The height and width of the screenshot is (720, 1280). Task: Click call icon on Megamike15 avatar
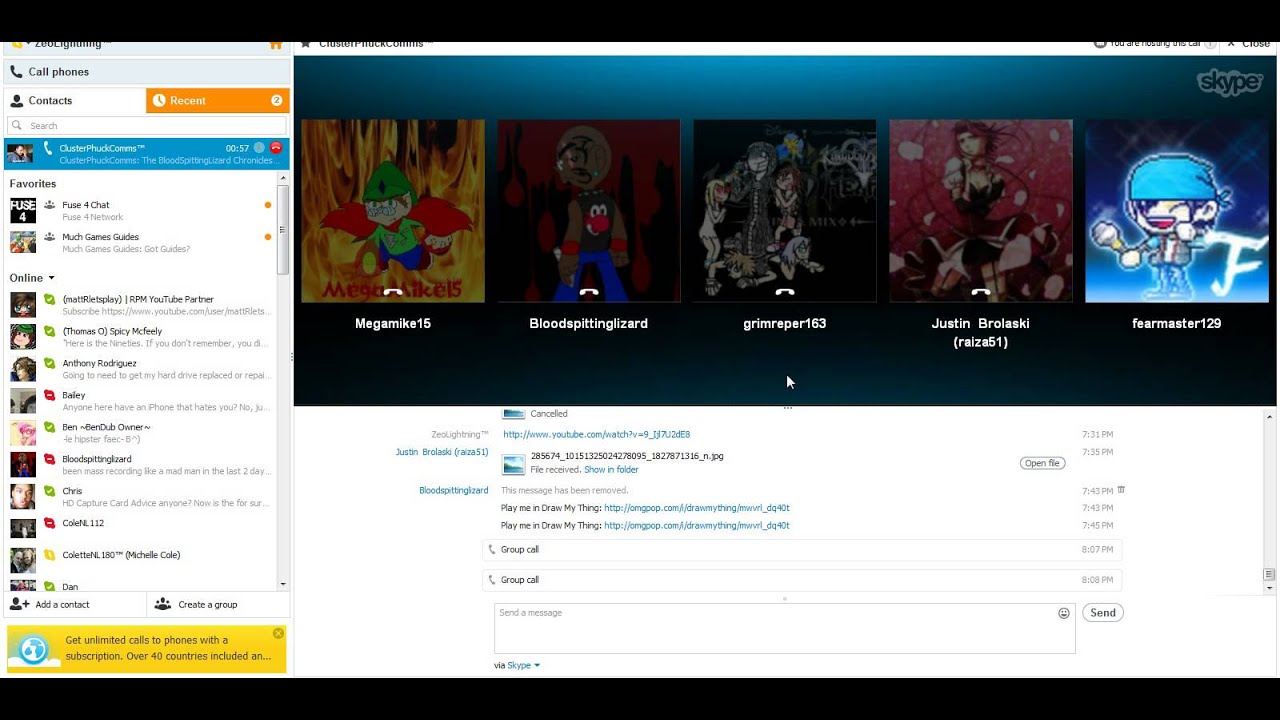pyautogui.click(x=393, y=292)
